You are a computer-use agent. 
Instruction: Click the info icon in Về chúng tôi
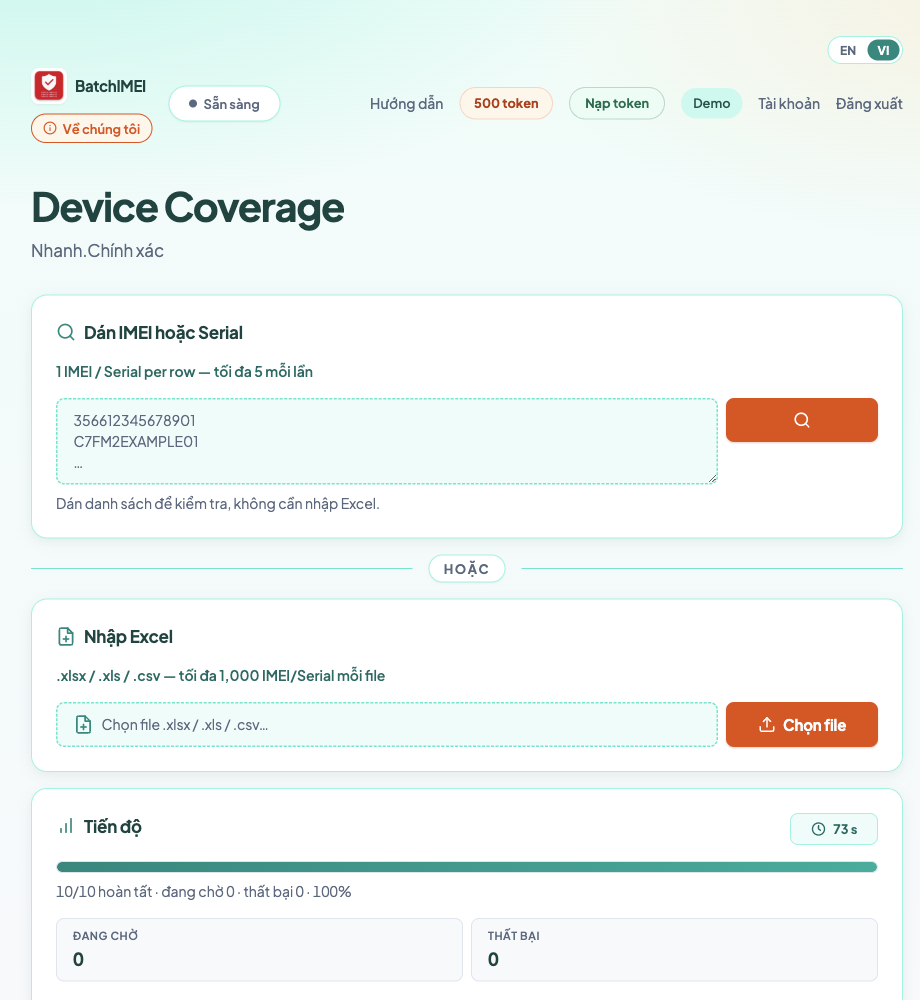pos(50,128)
